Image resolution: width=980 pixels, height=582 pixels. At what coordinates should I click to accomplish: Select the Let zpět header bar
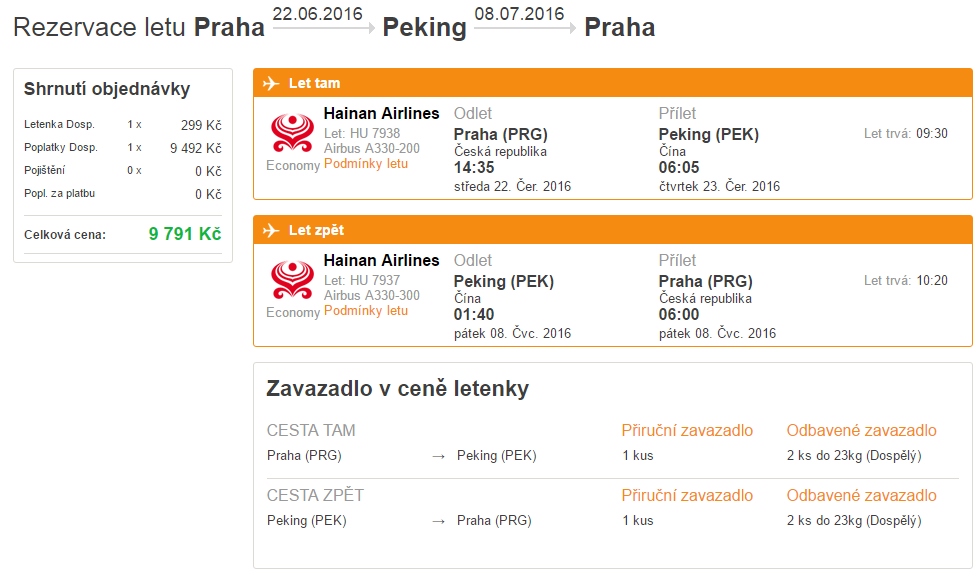612,229
